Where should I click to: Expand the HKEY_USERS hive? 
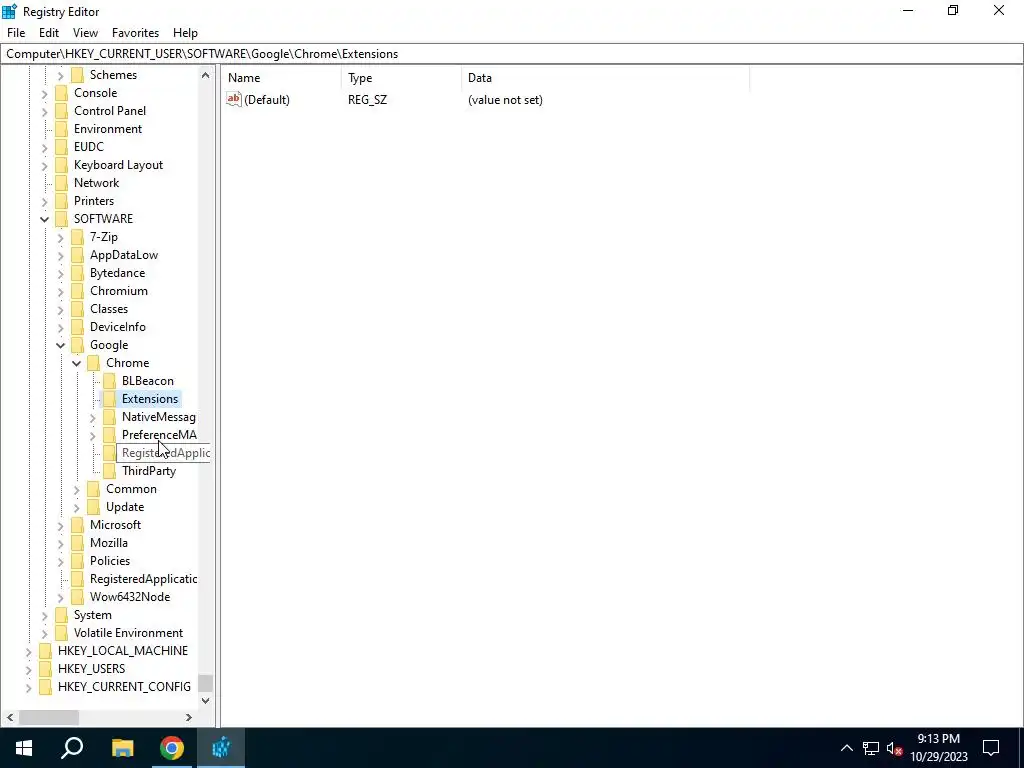(x=29, y=669)
